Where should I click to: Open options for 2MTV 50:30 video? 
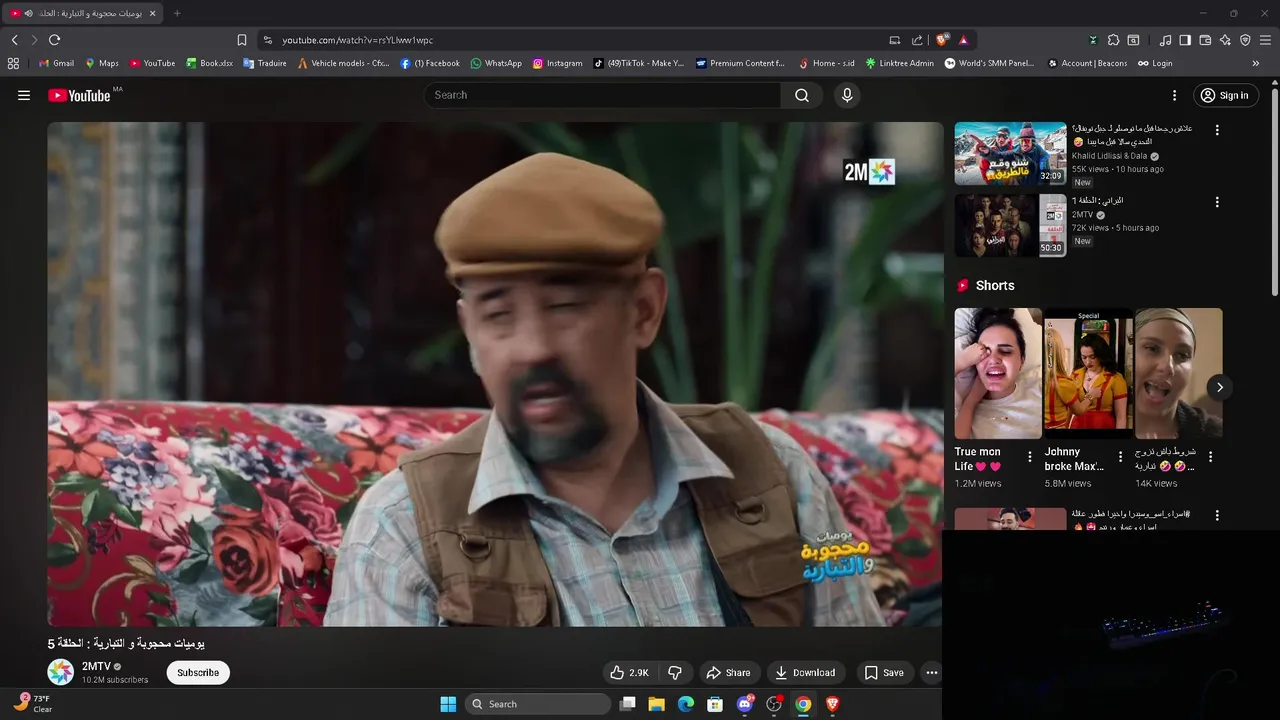click(1217, 202)
